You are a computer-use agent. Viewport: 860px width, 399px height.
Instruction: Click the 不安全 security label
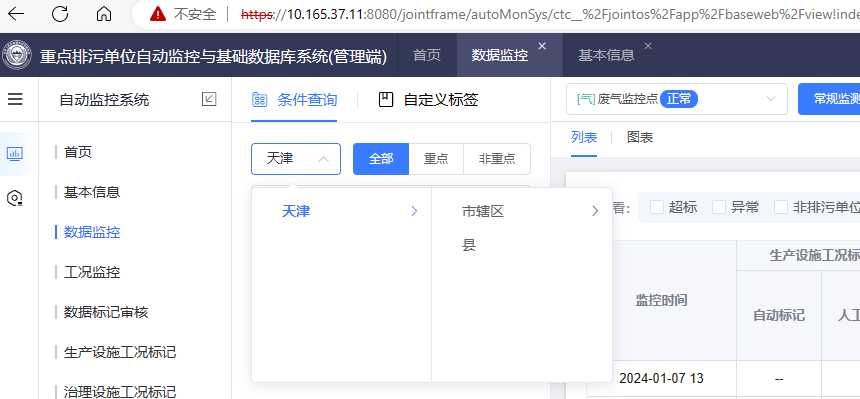click(x=195, y=14)
